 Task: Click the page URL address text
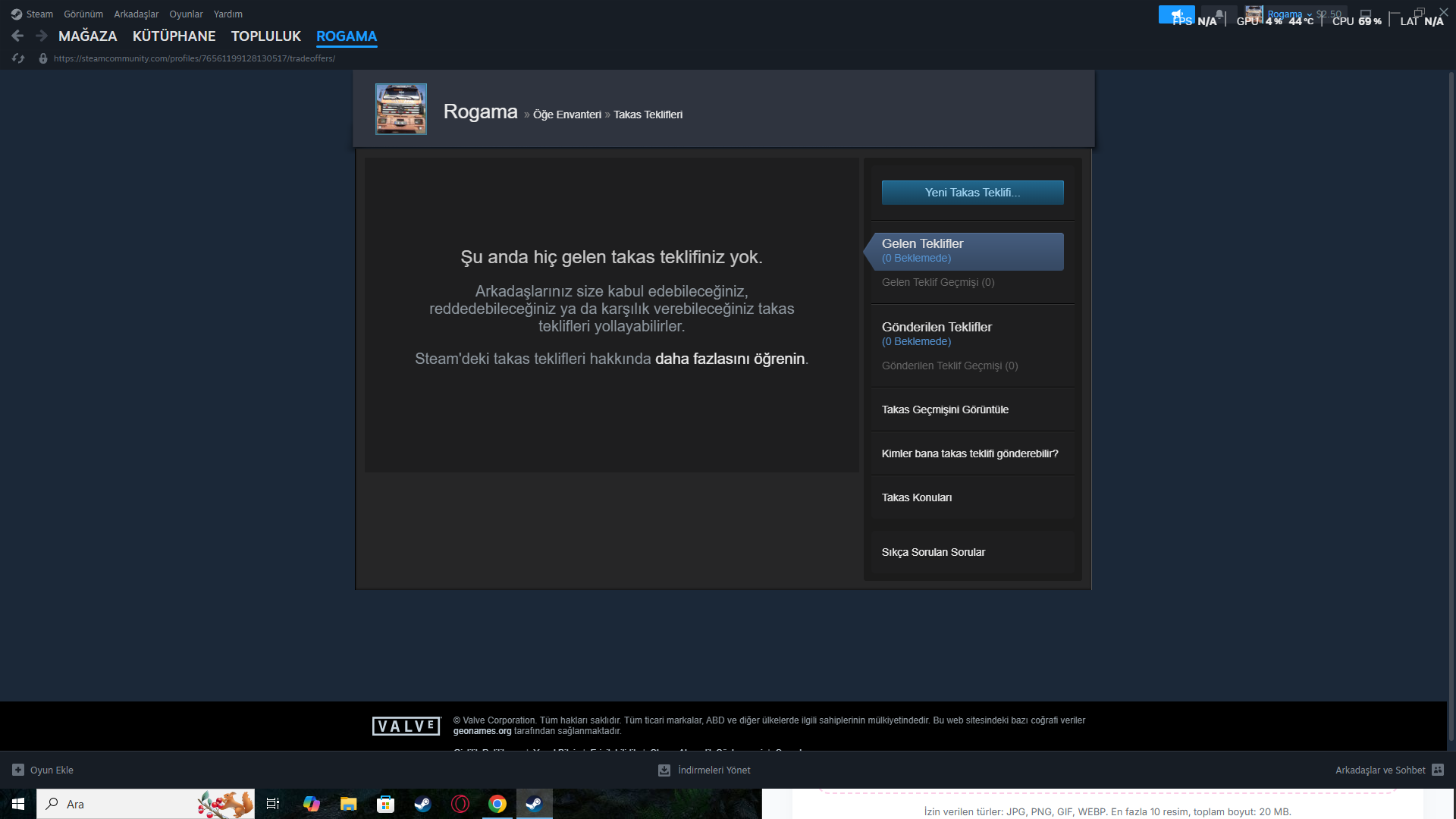coord(194,58)
